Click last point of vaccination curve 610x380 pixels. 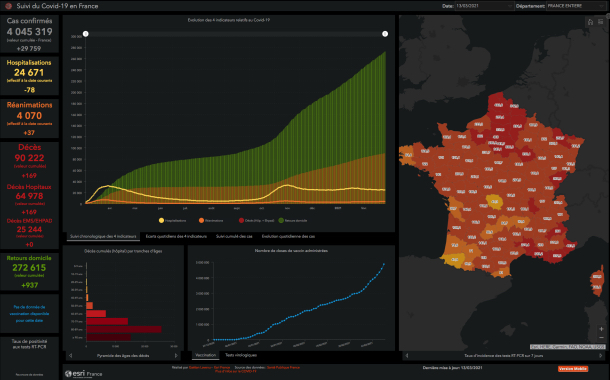pyautogui.click(x=384, y=264)
